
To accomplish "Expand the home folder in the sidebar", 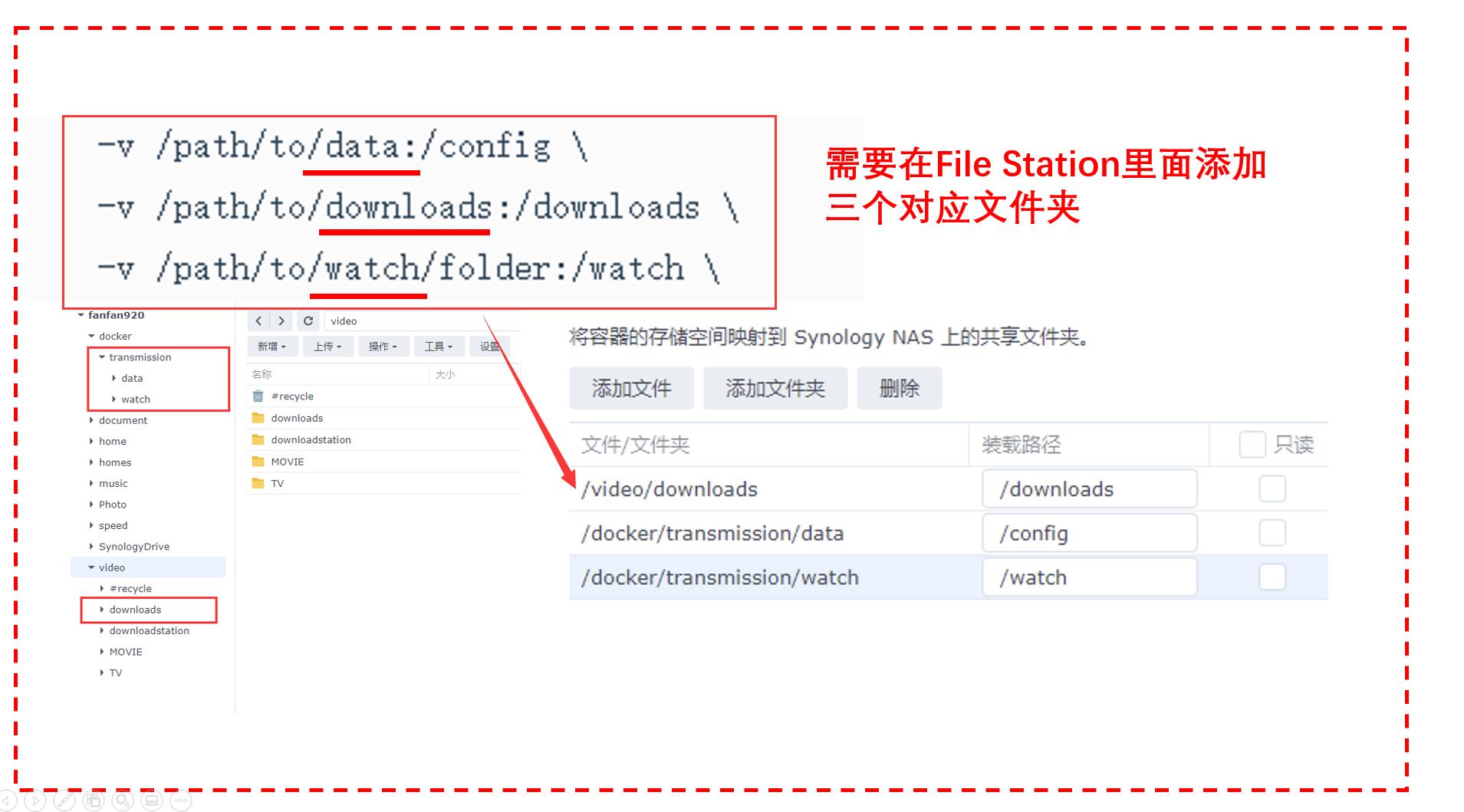I will click(91, 441).
